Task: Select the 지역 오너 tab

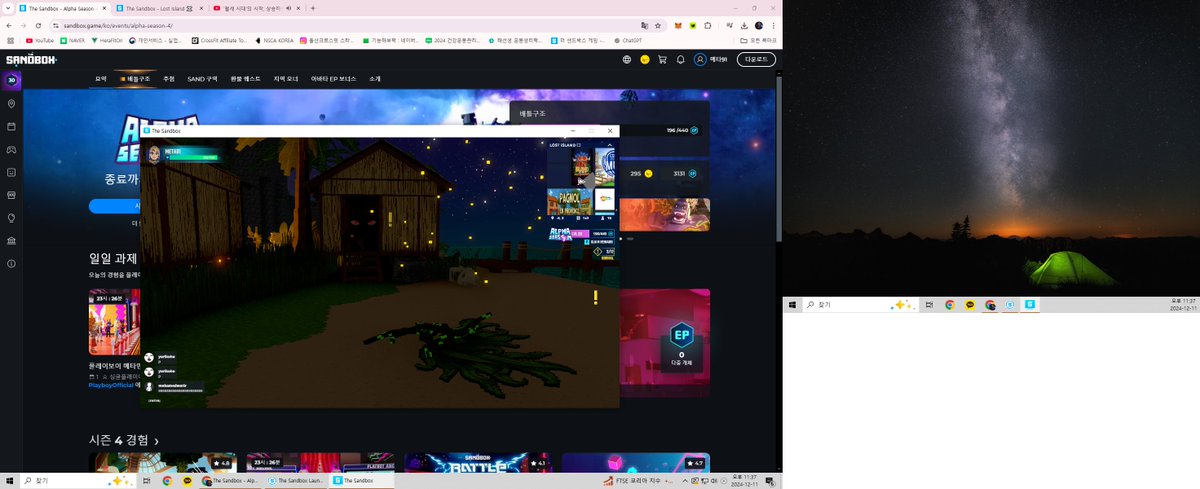Action: (286, 78)
